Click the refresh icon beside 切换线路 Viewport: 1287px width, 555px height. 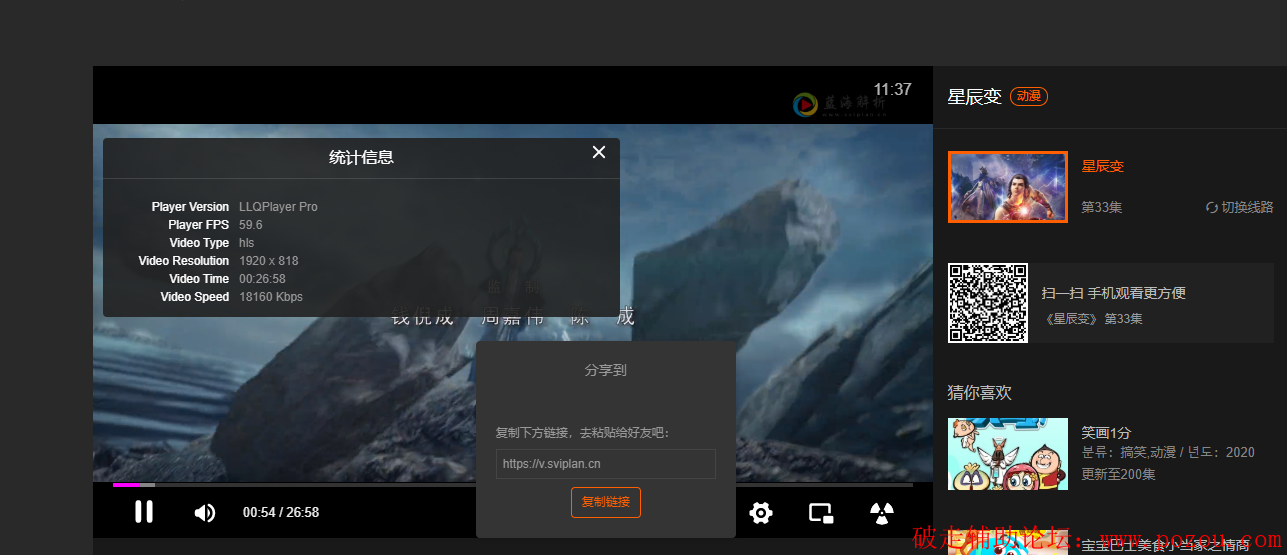(1212, 208)
